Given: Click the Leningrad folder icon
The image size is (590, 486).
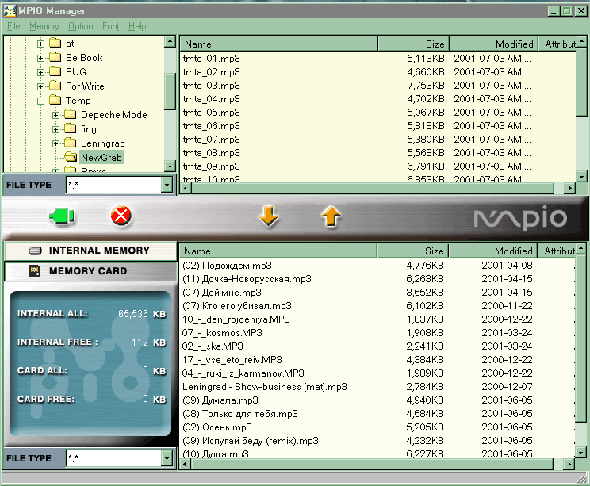Looking at the screenshot, I should (x=70, y=143).
